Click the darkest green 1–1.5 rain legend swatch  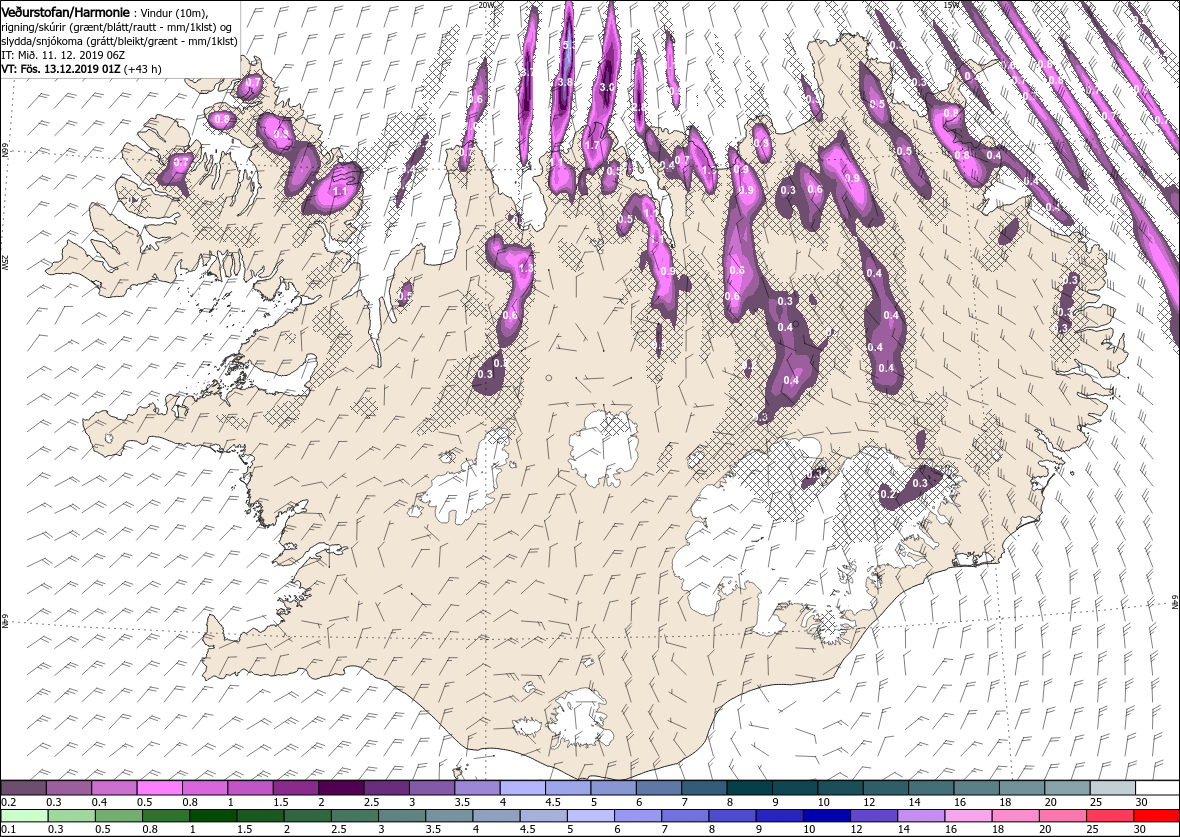[212, 816]
